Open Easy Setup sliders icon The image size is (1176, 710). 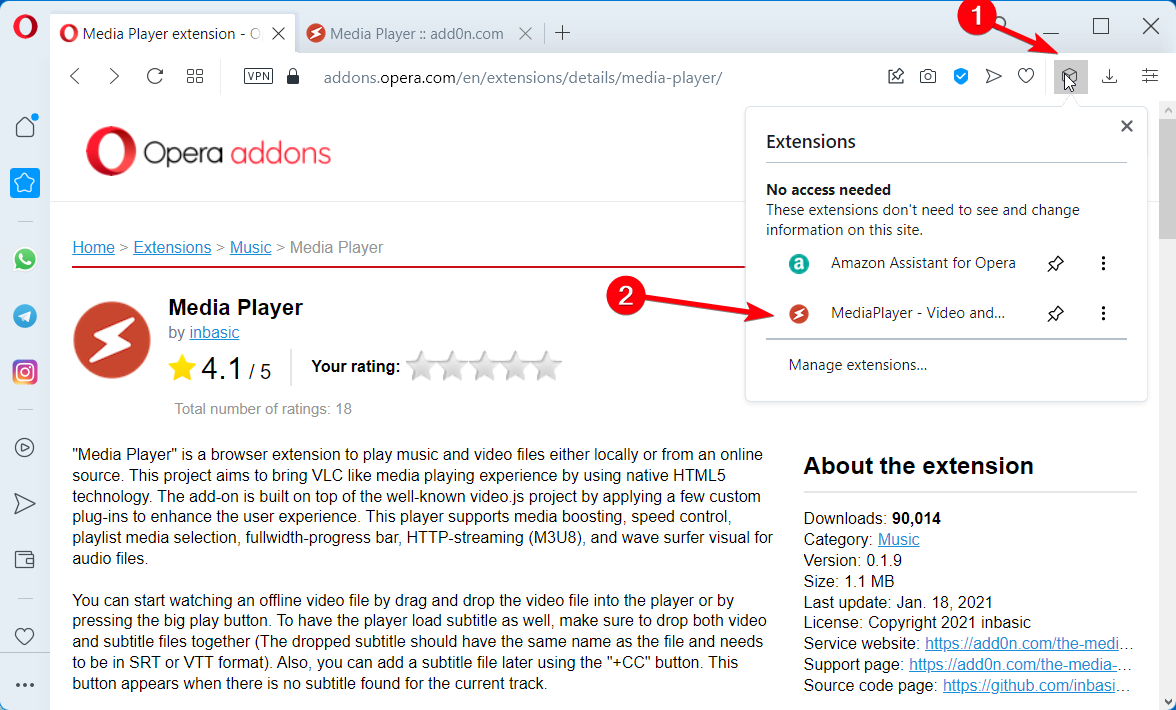click(1150, 76)
